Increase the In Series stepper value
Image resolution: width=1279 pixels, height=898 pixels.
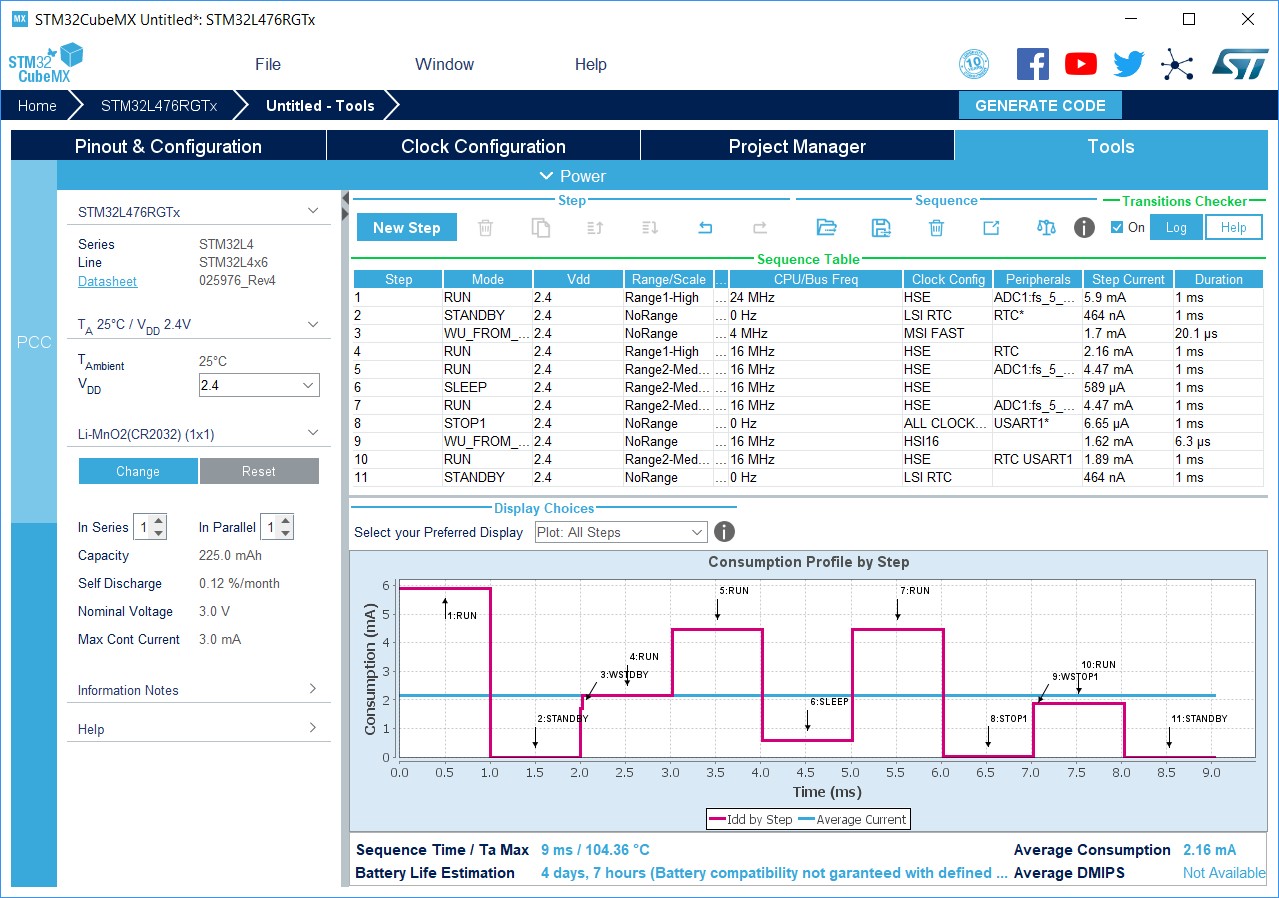pos(160,521)
